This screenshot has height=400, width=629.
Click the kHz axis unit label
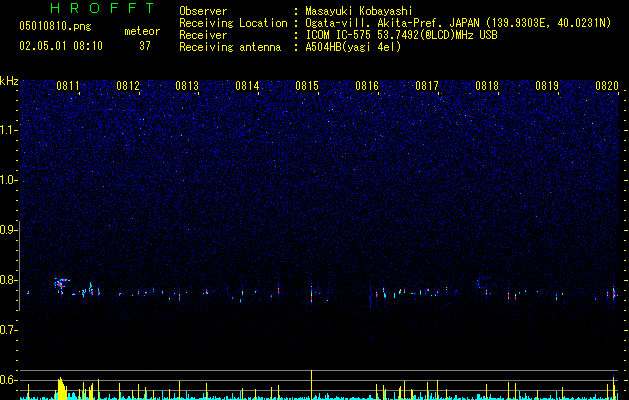[9, 81]
